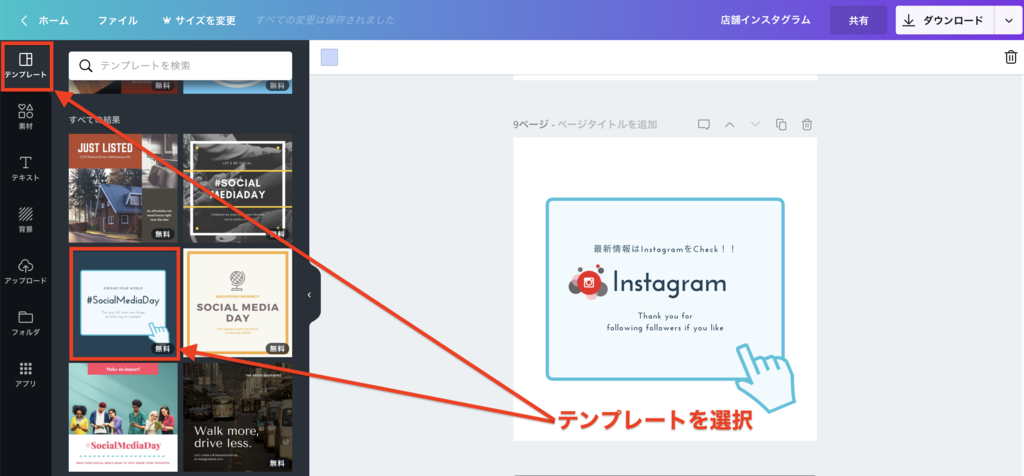Select the Make an impact template
The height and width of the screenshot is (476, 1024).
coord(123,417)
